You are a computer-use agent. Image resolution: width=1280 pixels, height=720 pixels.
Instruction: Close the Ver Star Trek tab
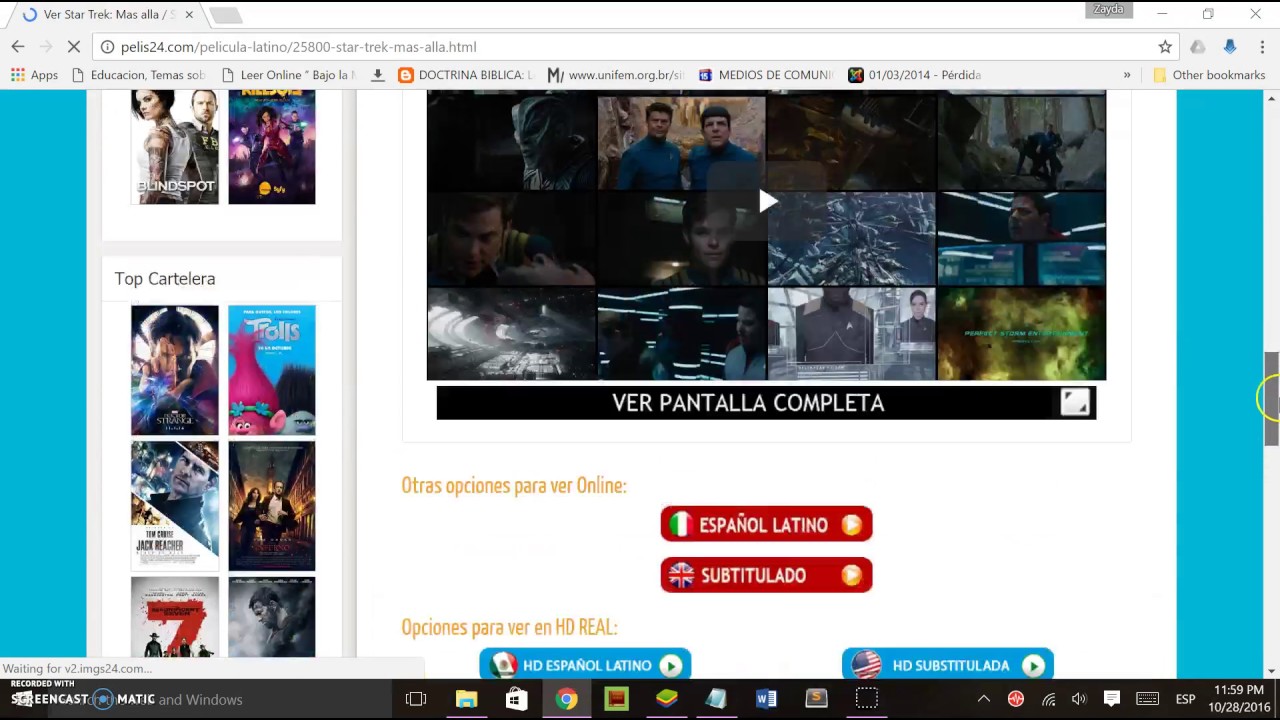[189, 15]
